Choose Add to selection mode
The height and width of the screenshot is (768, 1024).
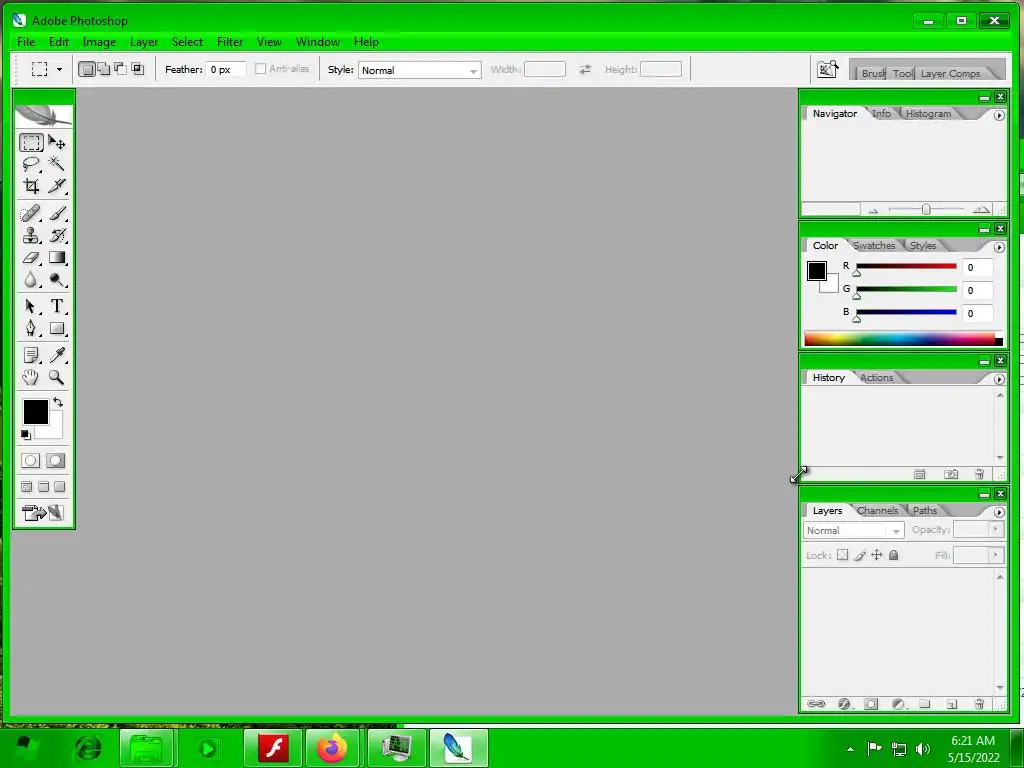pos(103,69)
